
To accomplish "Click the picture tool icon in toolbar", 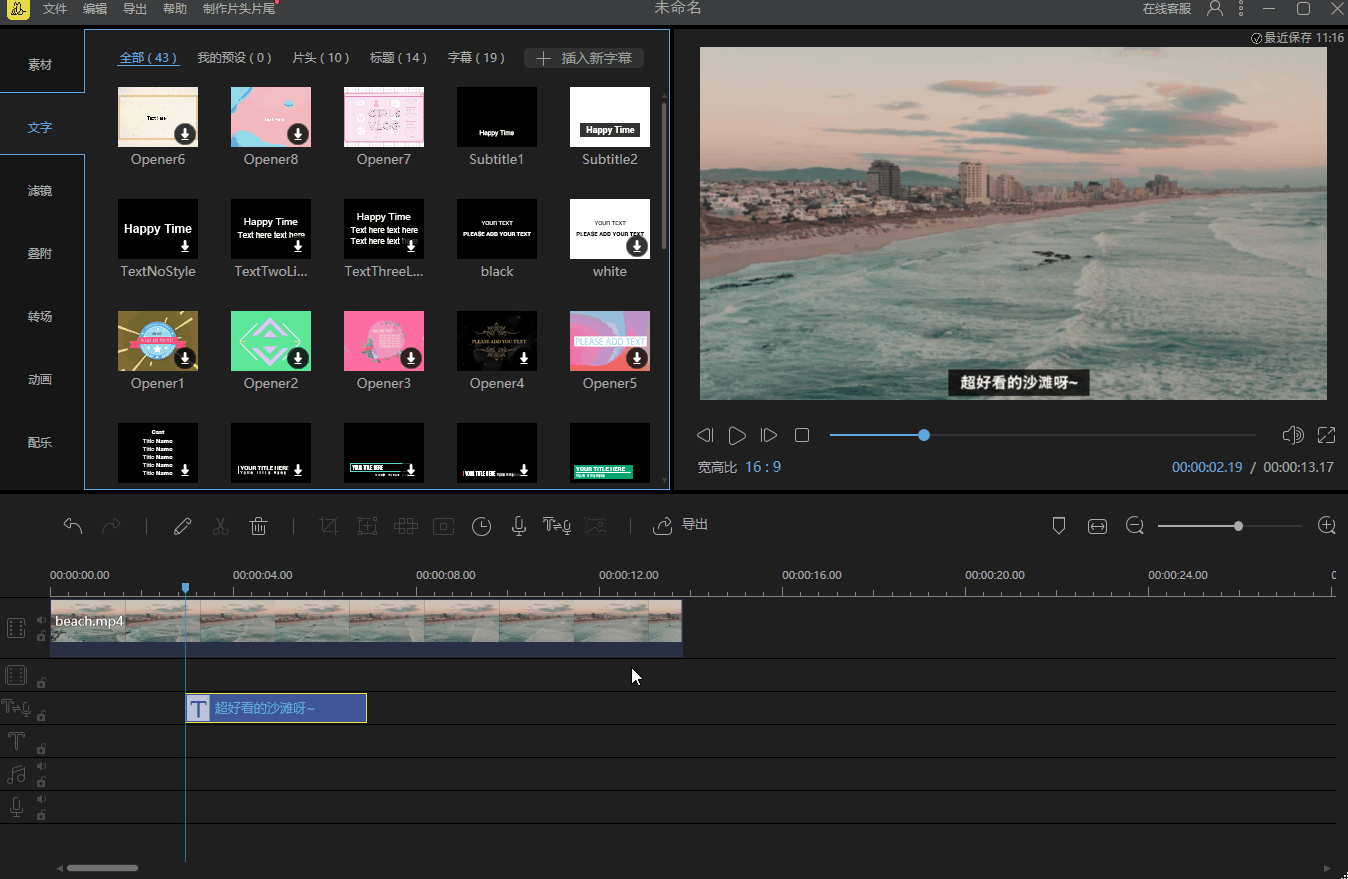I will 596,526.
